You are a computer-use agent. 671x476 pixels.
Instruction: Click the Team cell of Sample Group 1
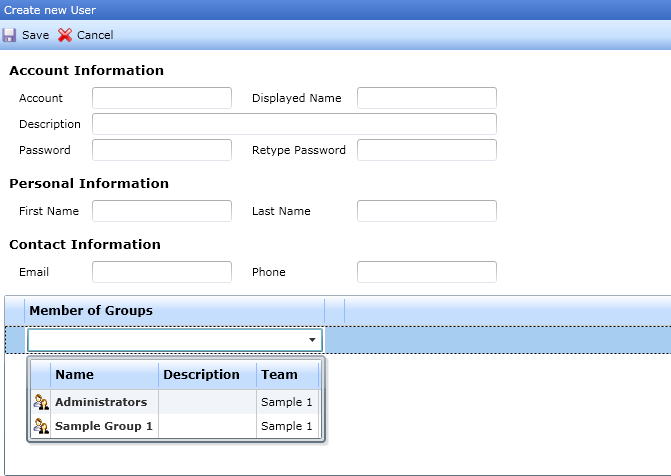click(288, 426)
